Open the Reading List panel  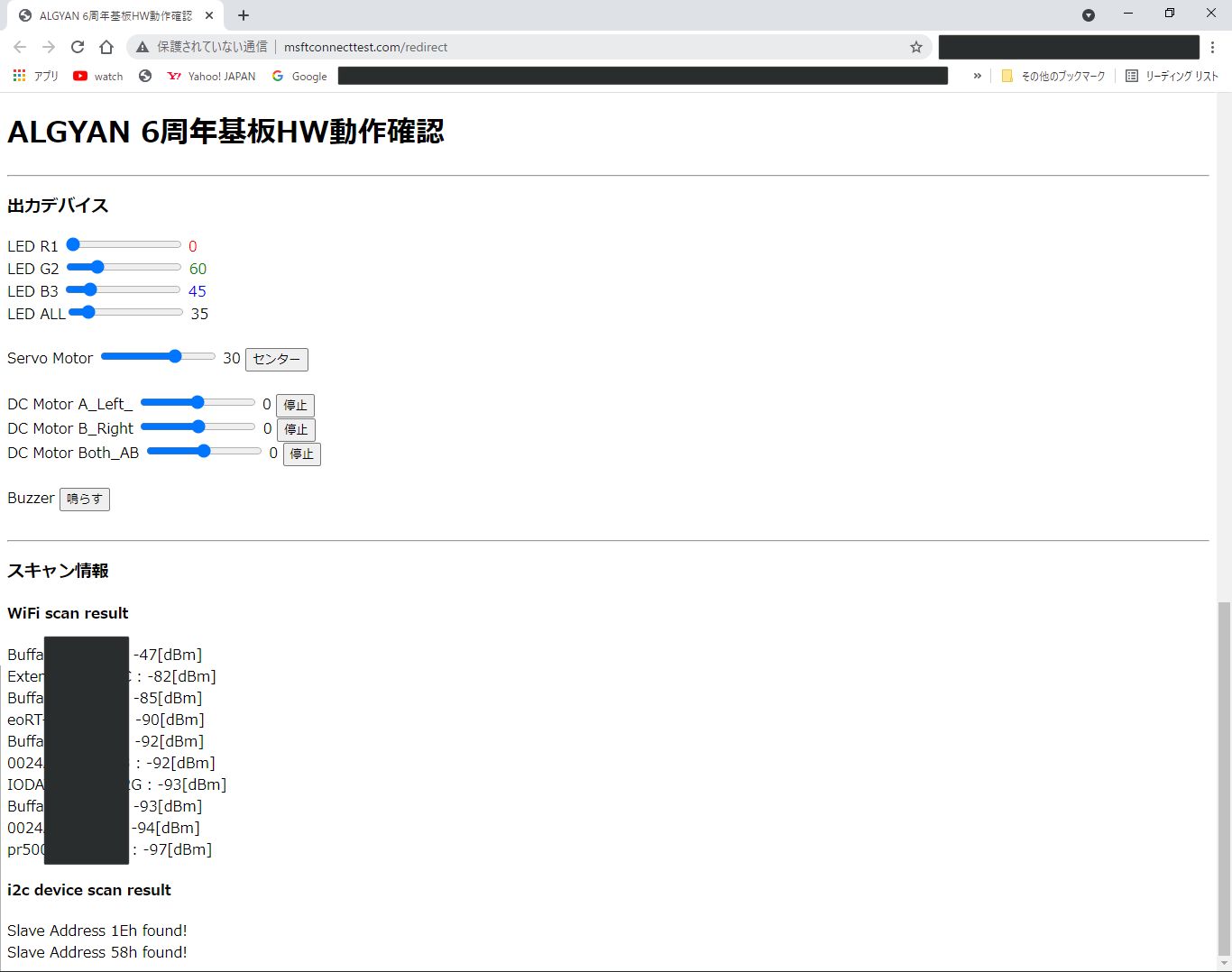(x=1172, y=77)
